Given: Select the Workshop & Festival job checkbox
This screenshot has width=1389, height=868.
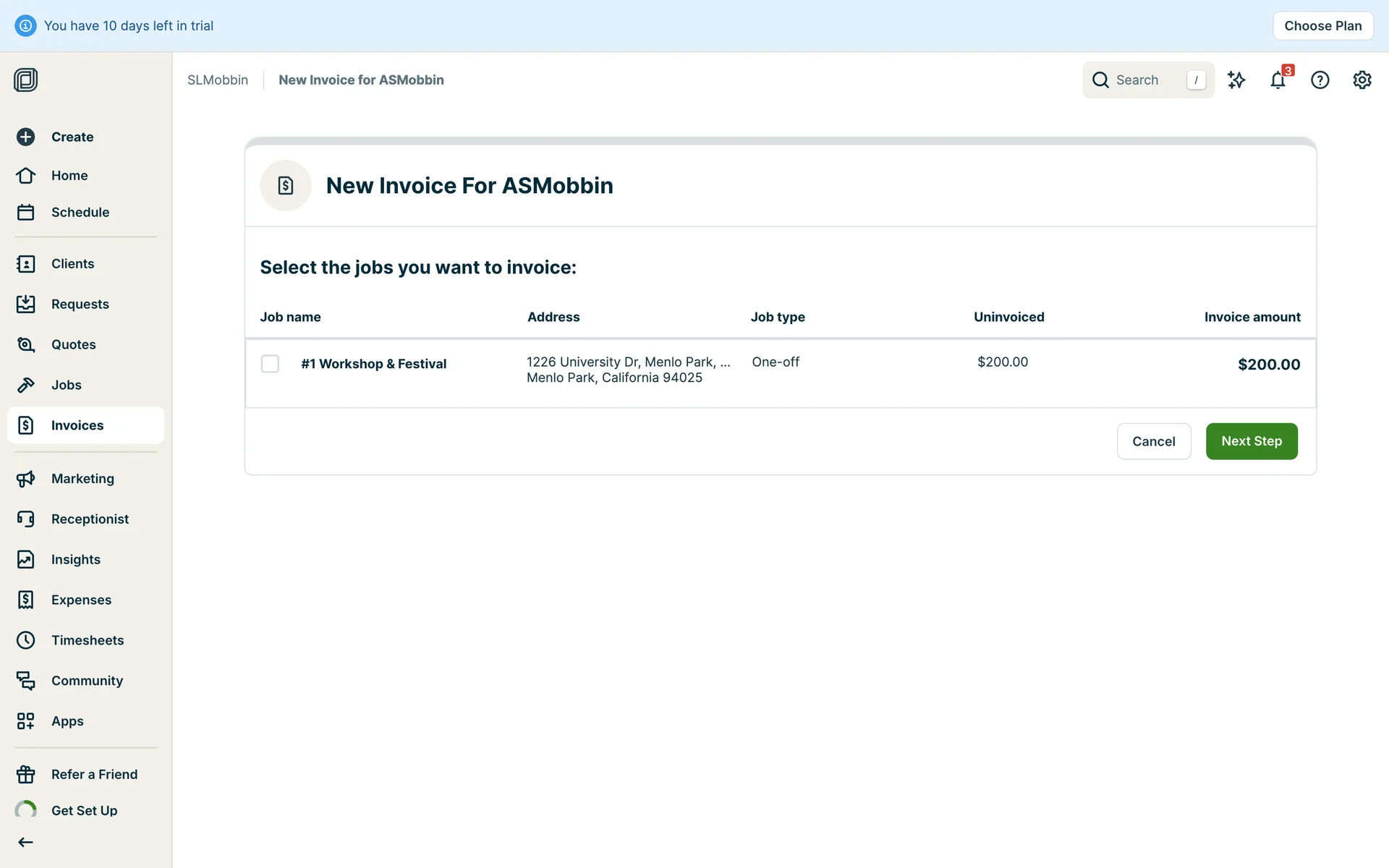Looking at the screenshot, I should [270, 364].
